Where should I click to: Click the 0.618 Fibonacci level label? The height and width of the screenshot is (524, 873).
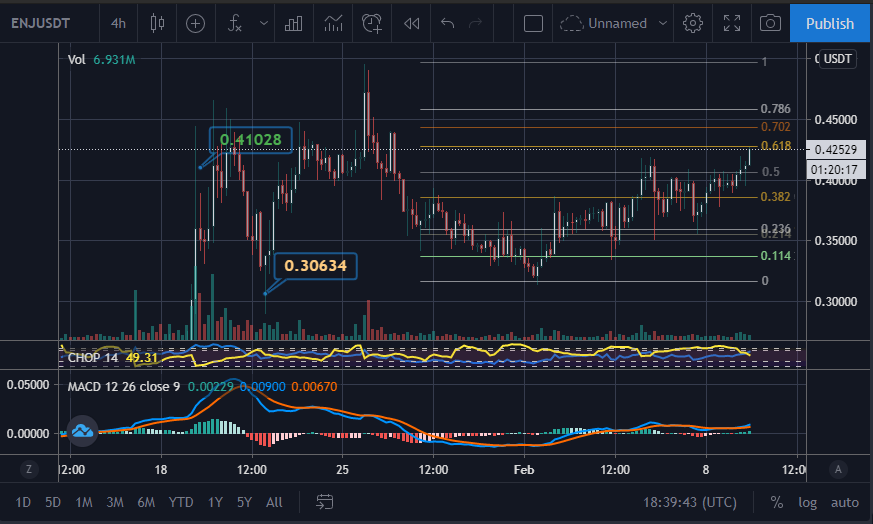(776, 146)
